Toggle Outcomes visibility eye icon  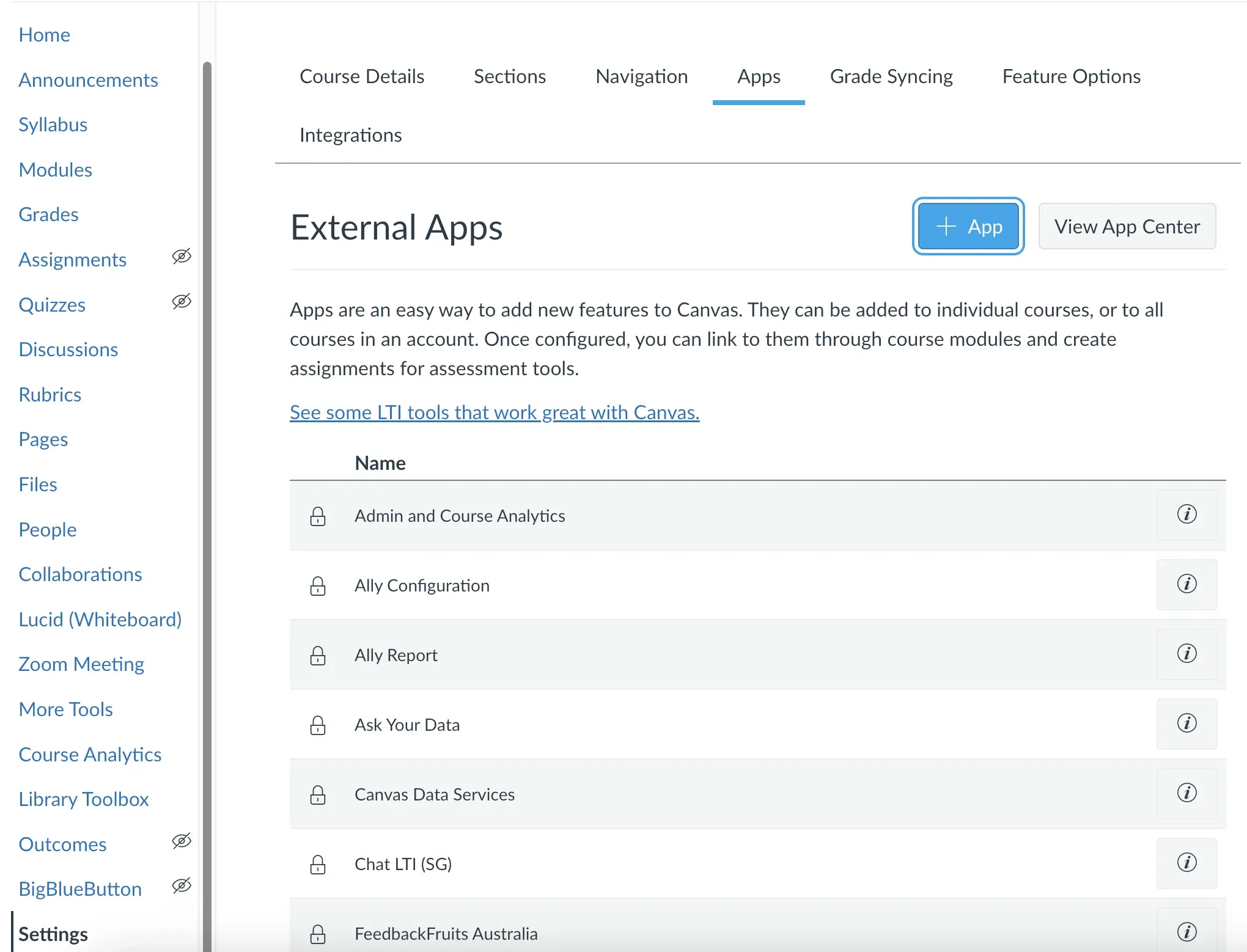(181, 841)
